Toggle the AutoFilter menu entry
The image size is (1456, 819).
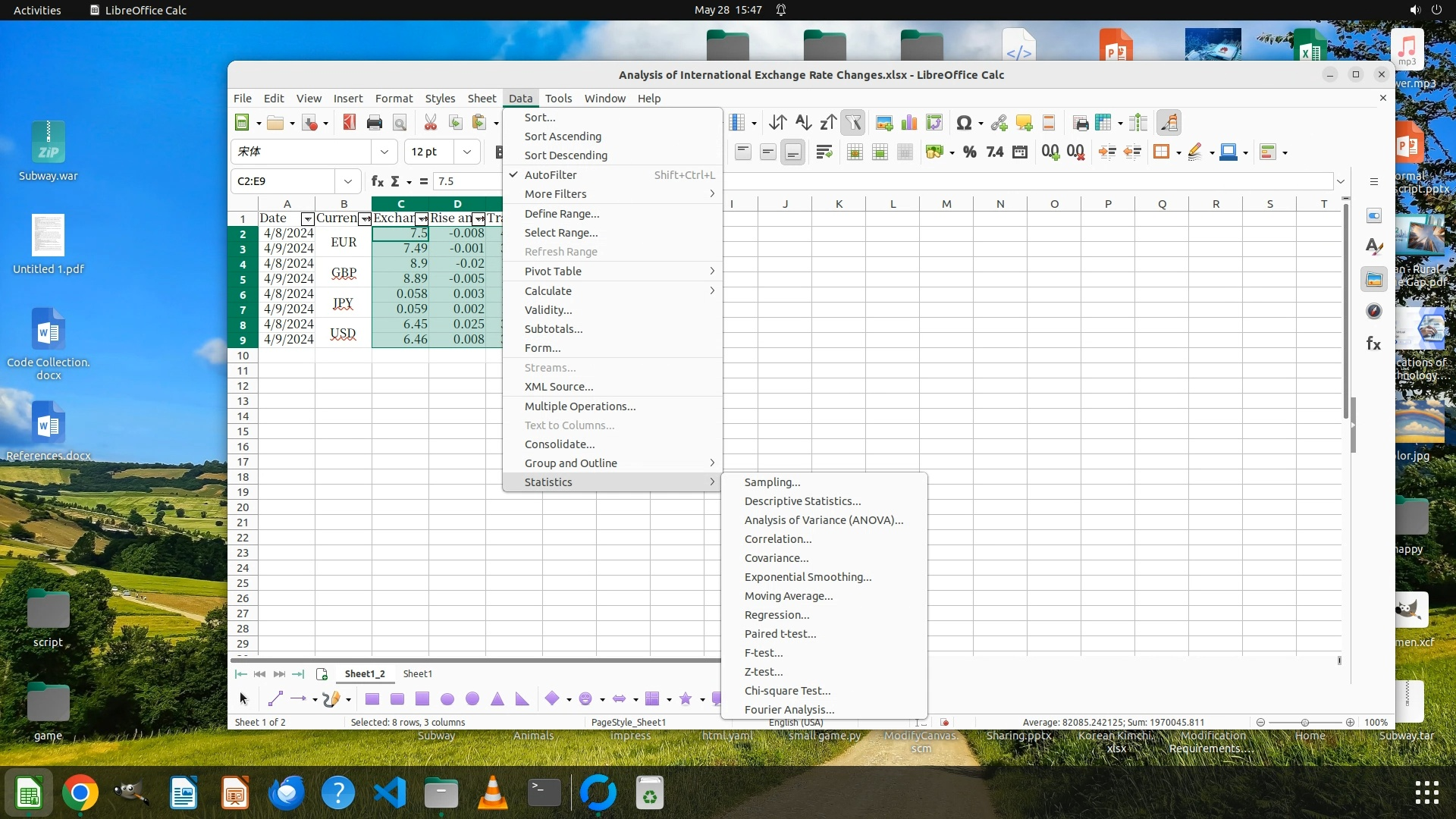point(551,174)
